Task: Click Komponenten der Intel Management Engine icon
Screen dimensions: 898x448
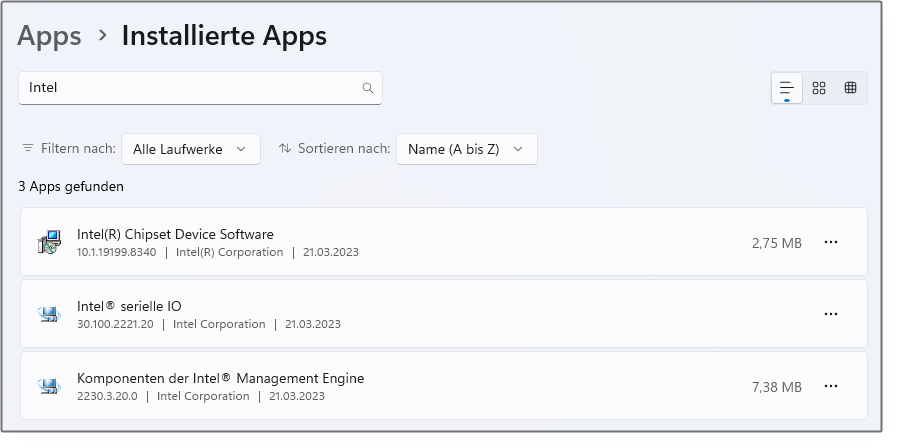Action: point(49,386)
